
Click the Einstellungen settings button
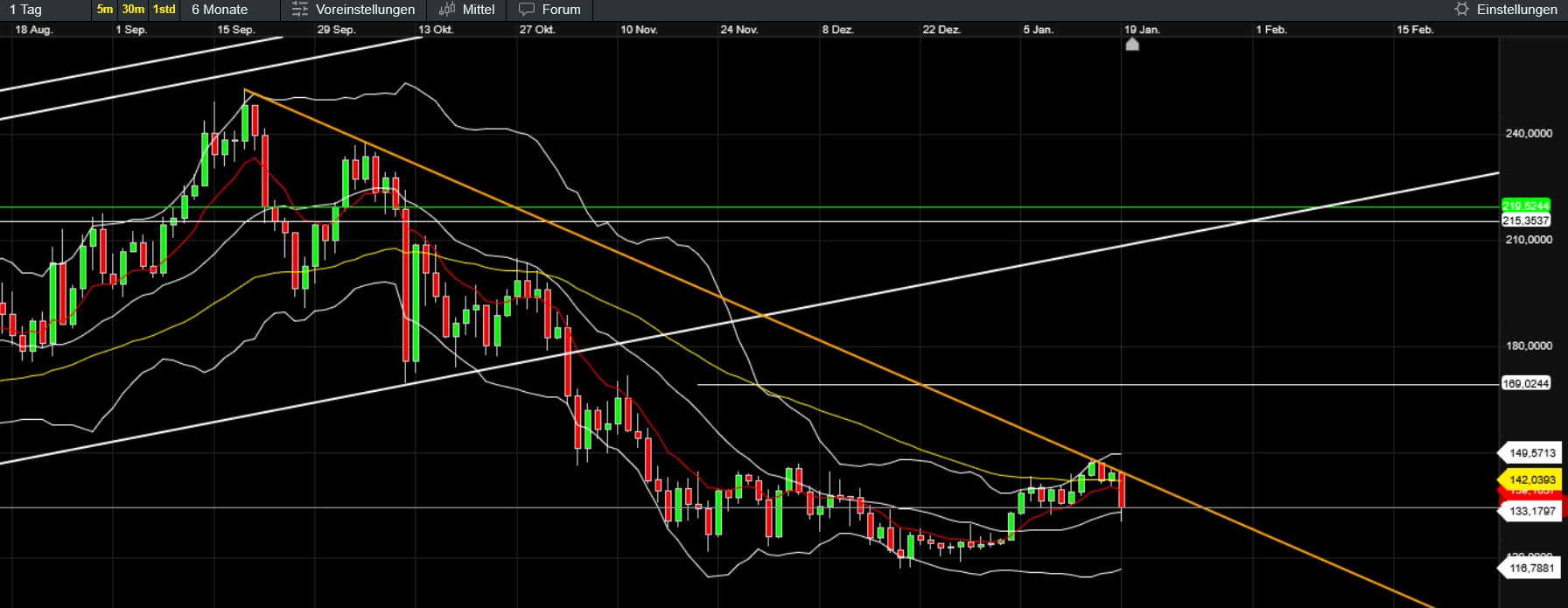click(x=1516, y=10)
